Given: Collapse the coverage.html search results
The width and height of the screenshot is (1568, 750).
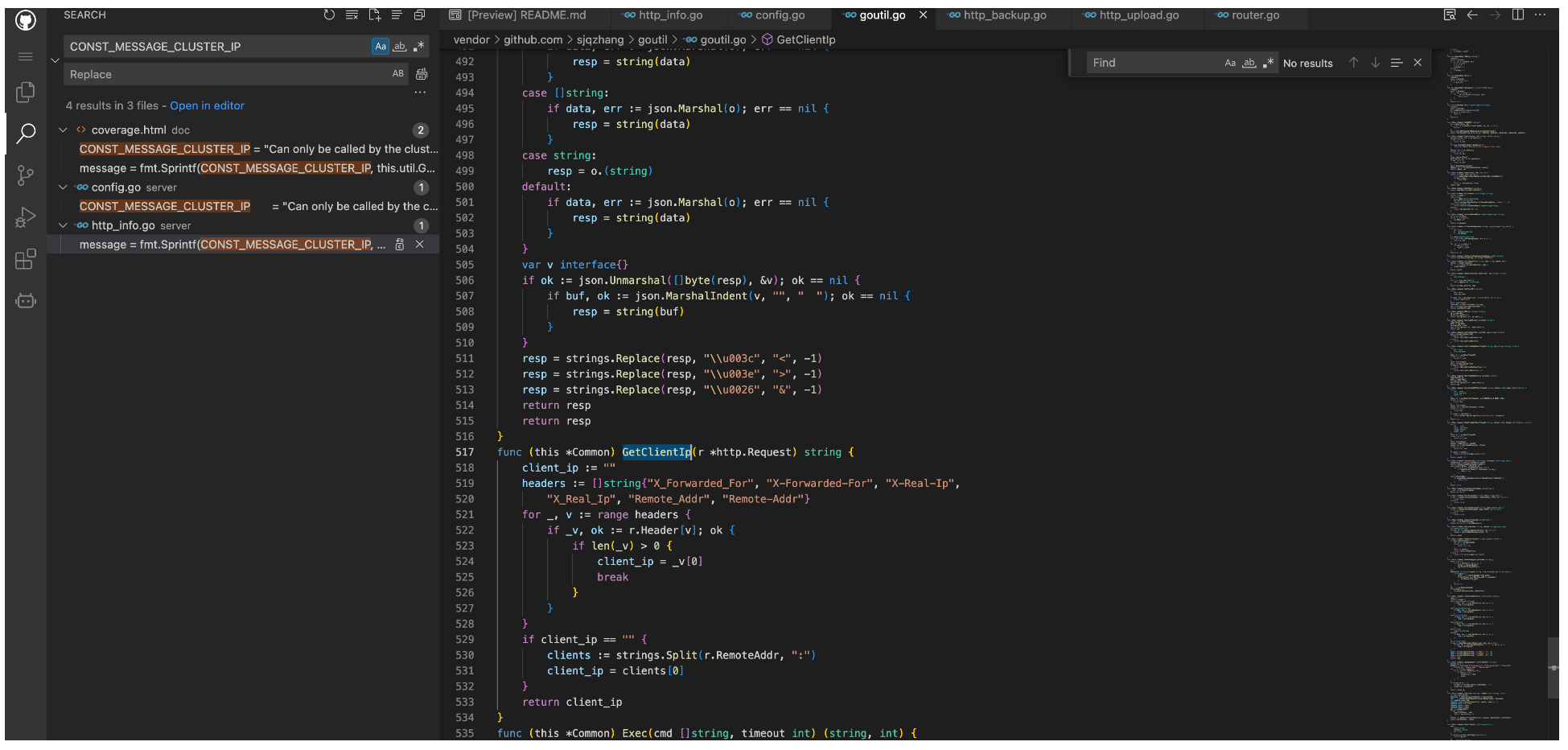Looking at the screenshot, I should tap(63, 130).
